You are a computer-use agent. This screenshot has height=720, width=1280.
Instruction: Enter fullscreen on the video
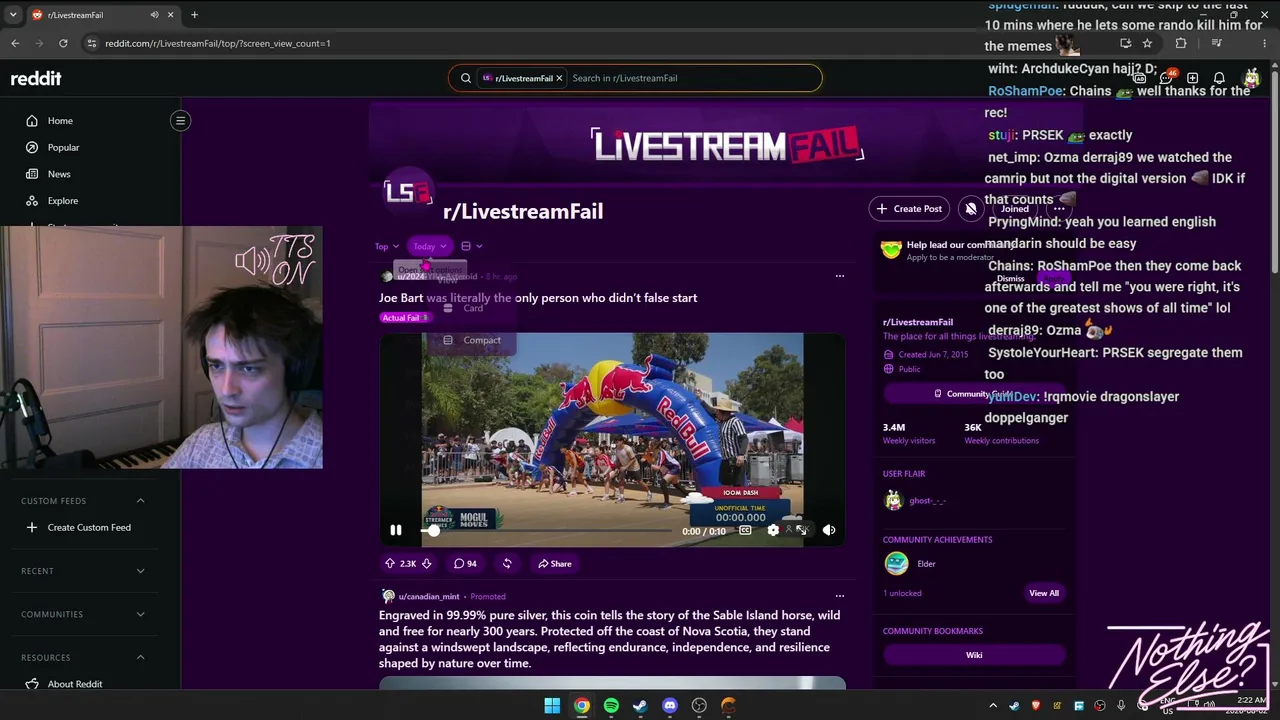(x=801, y=531)
